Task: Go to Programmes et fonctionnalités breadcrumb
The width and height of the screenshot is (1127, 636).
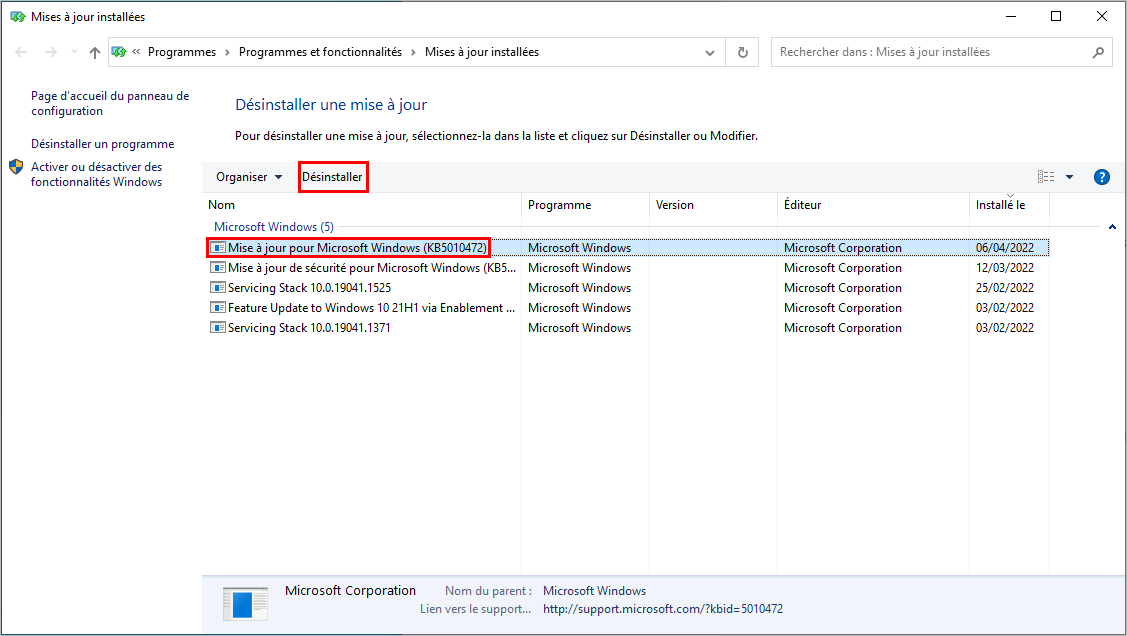Action: [x=321, y=52]
